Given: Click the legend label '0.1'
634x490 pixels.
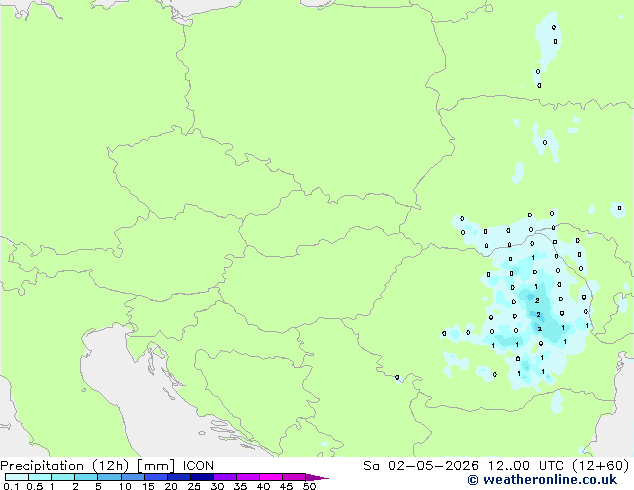Looking at the screenshot, I should click(11, 486).
